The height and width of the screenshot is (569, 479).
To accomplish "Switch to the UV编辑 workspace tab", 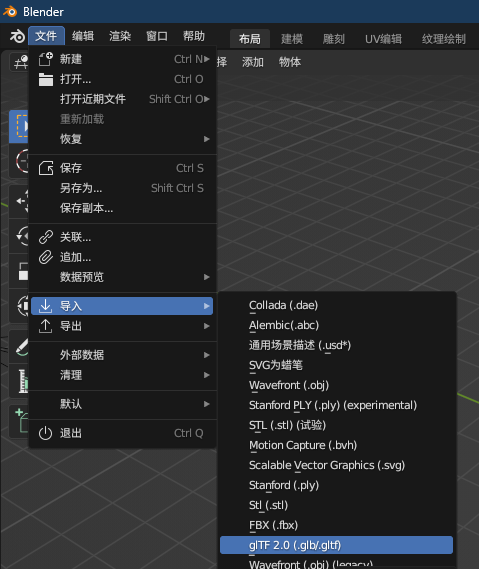I will pos(383,39).
